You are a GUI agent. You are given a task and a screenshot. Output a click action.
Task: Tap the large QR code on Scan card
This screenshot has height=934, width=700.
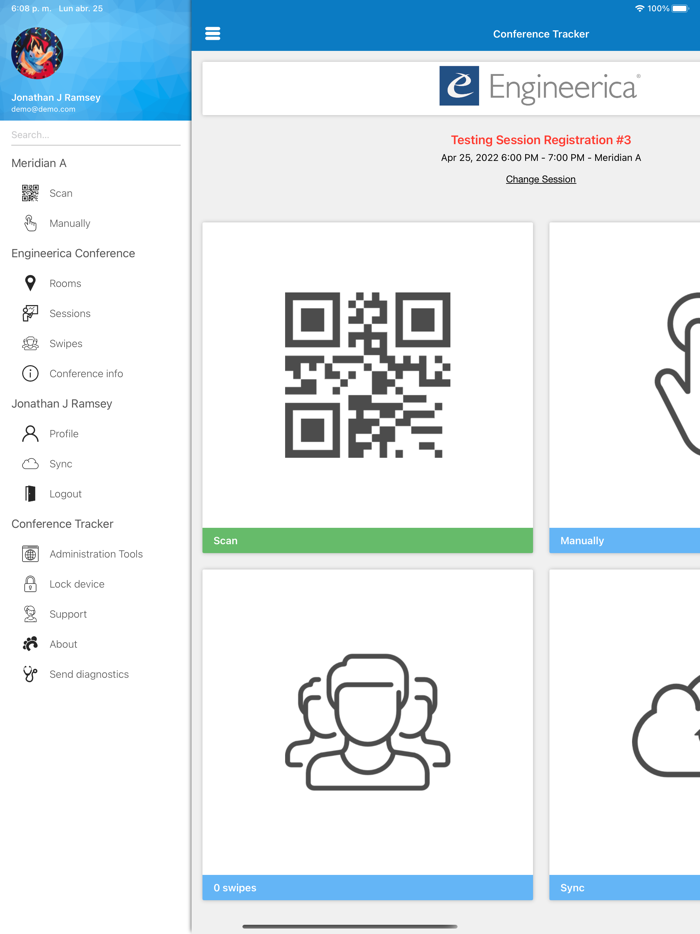coord(368,375)
